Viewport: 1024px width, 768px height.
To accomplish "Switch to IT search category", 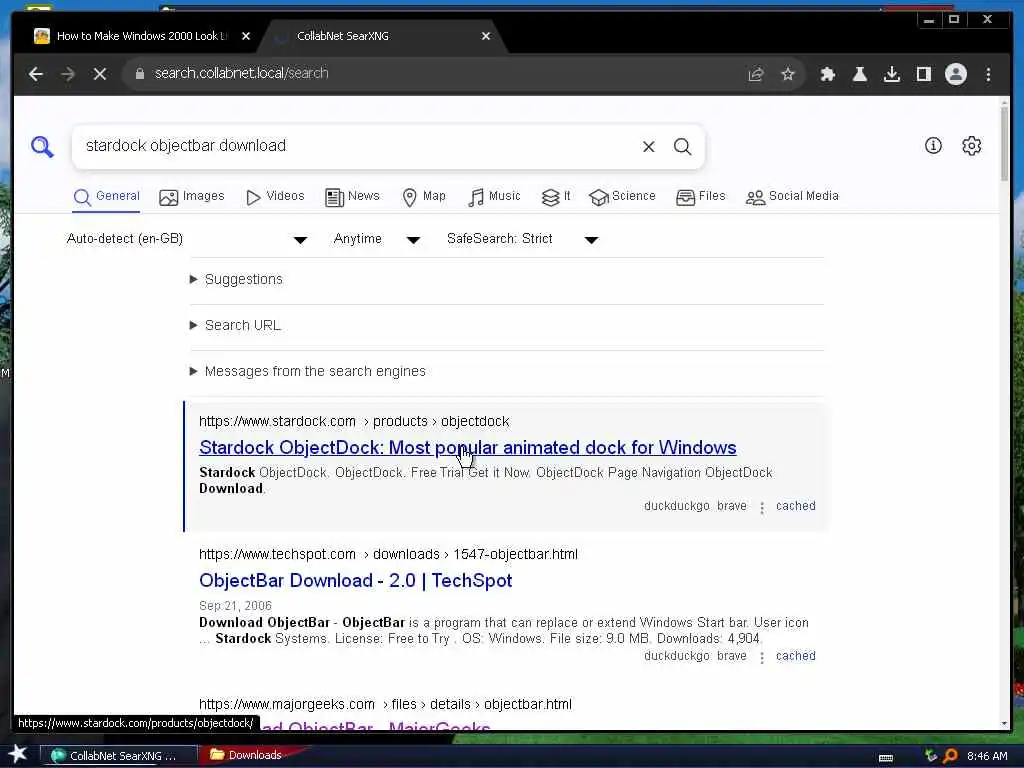I will click(x=556, y=197).
